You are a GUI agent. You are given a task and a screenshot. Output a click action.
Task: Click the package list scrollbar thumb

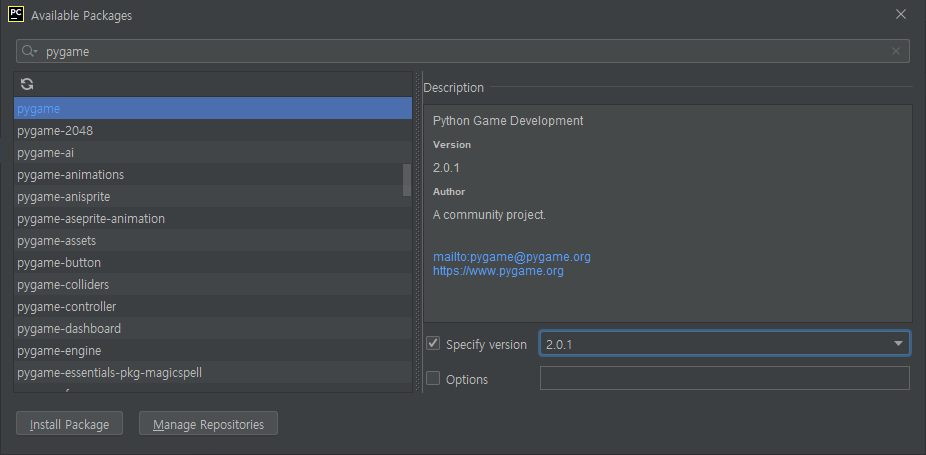tap(407, 180)
